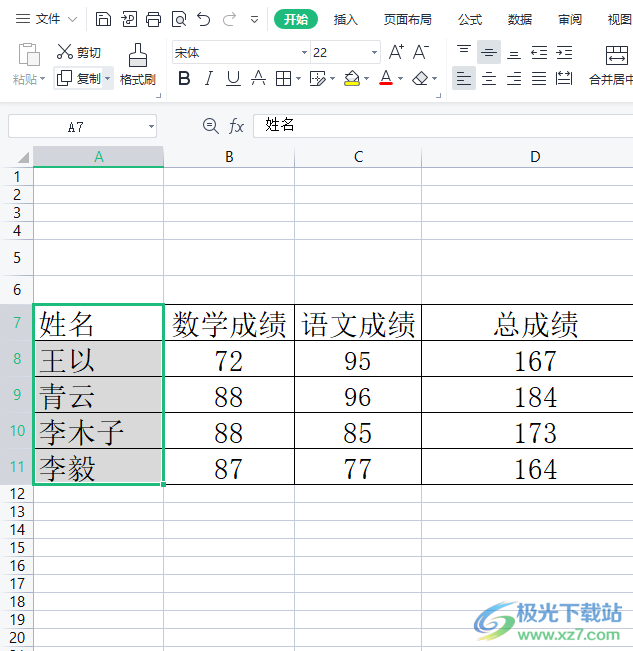Click the export to PDF icon
The image size is (633, 651).
coord(129,19)
